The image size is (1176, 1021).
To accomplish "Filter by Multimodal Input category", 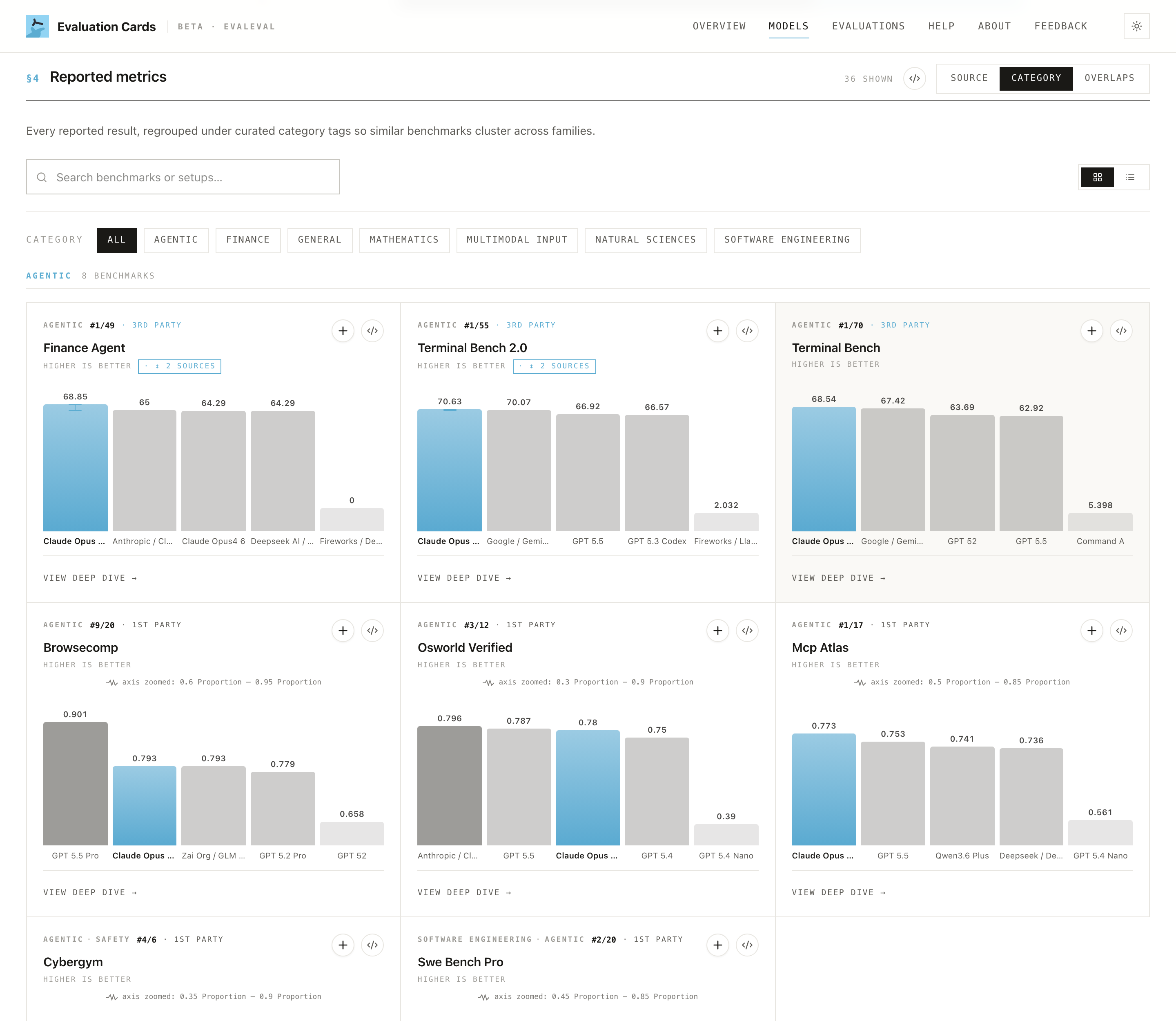I will click(517, 240).
